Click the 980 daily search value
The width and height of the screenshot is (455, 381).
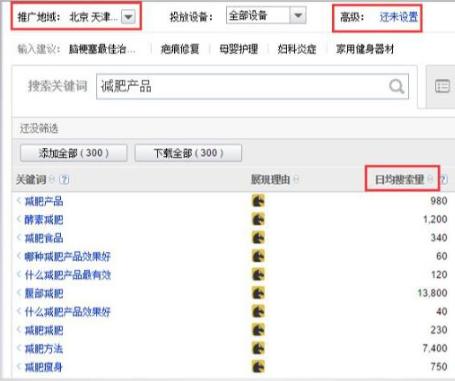pos(439,201)
